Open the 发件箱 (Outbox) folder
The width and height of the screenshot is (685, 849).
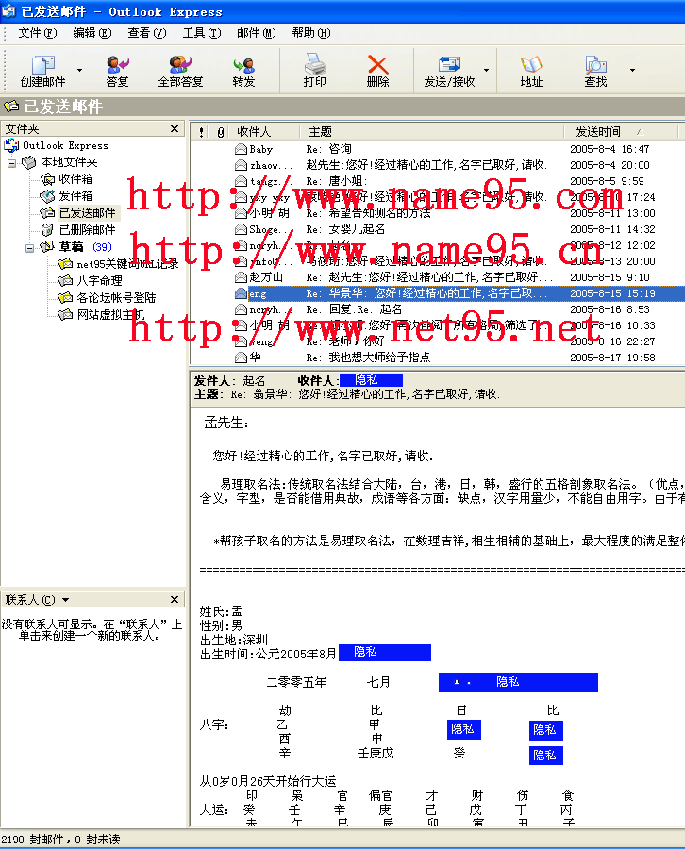pyautogui.click(x=75, y=196)
